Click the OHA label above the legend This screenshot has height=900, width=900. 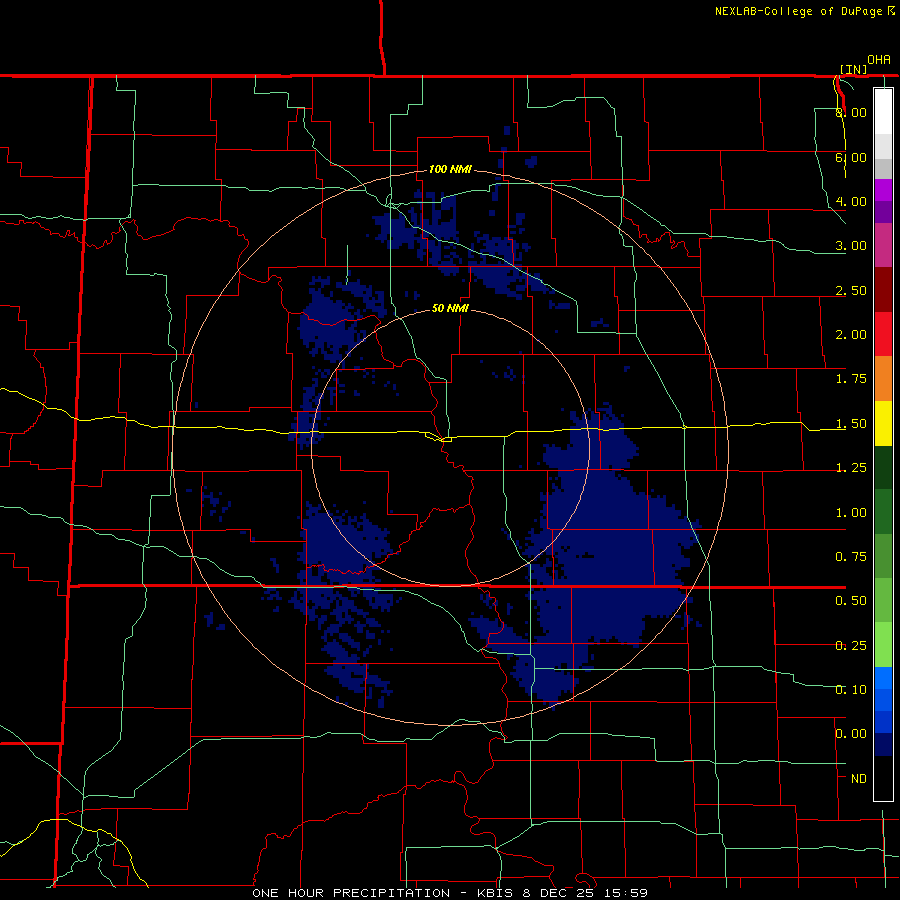(x=879, y=60)
